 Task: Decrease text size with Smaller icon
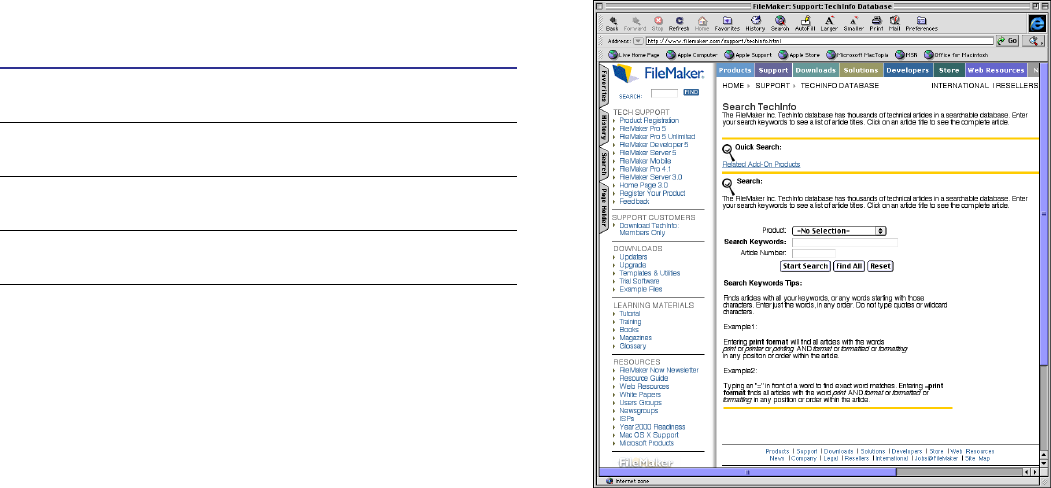(x=853, y=21)
